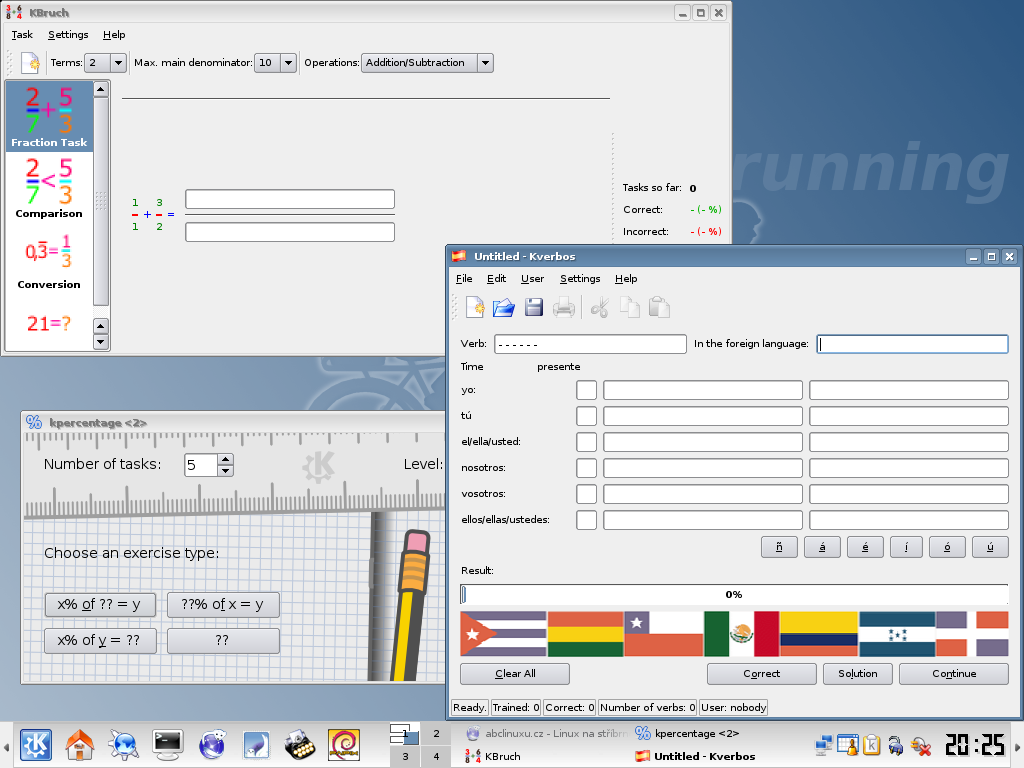Toggle the checkbox in the vosotros: row
This screenshot has height=768, width=1024.
(586, 494)
